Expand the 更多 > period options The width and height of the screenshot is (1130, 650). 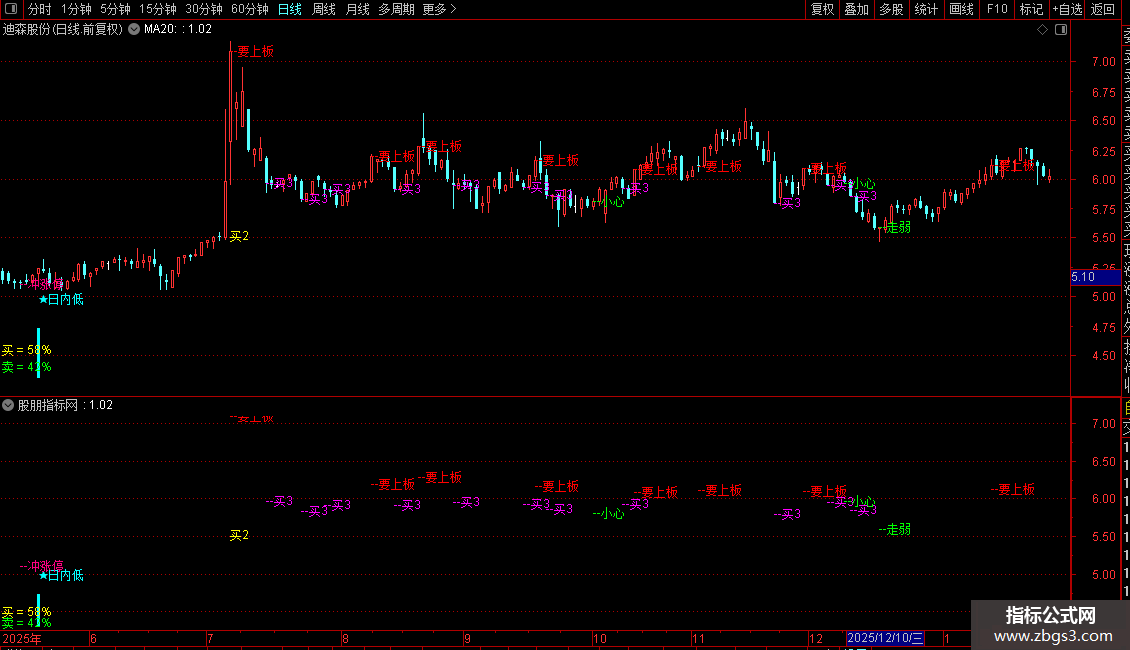point(440,9)
